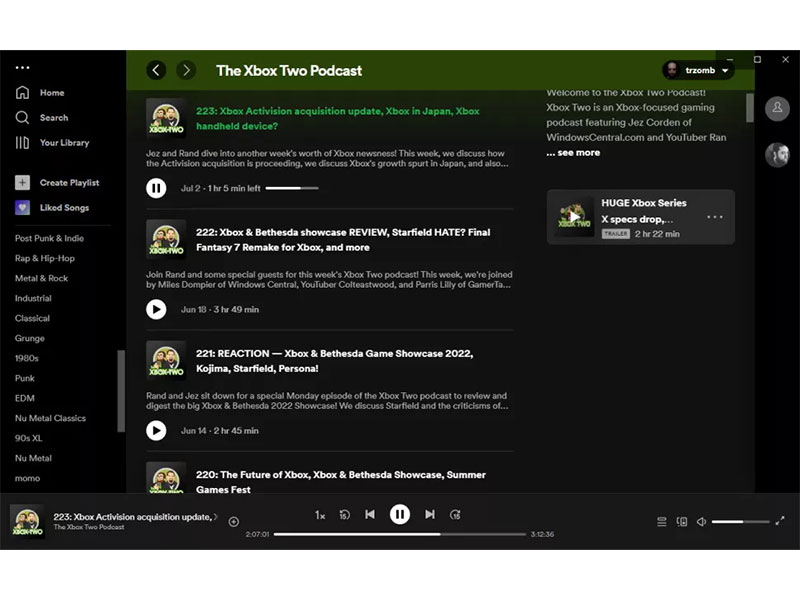
Task: Open momo playlist
Action: coord(27,478)
